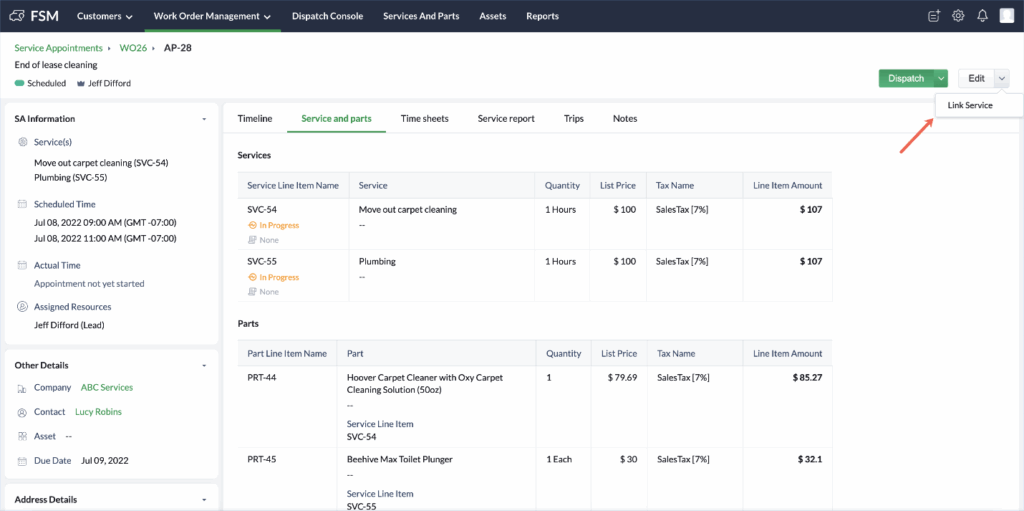Toggle the Edit dropdown arrow
Screen dimensions: 1024x511
click(1002, 78)
